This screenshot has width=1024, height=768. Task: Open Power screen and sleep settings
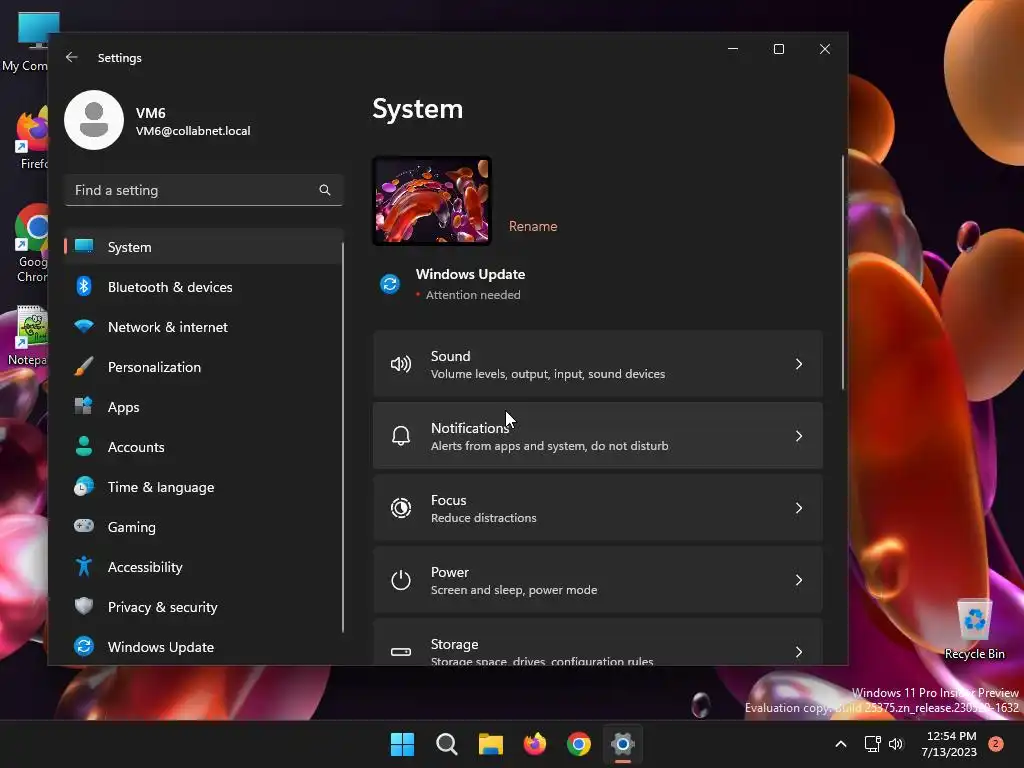[598, 580]
